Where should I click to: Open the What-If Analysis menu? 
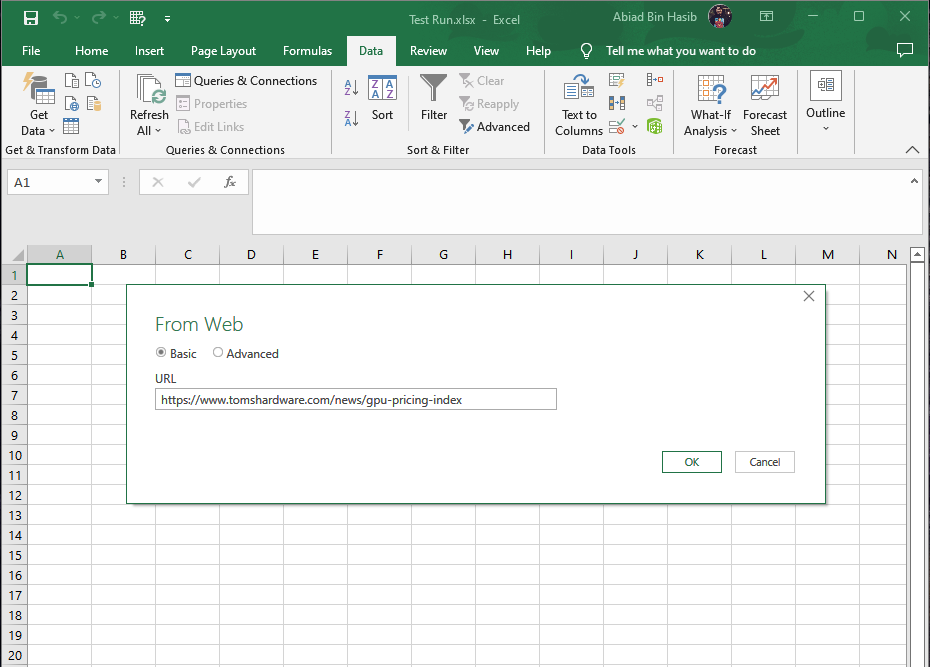(711, 106)
